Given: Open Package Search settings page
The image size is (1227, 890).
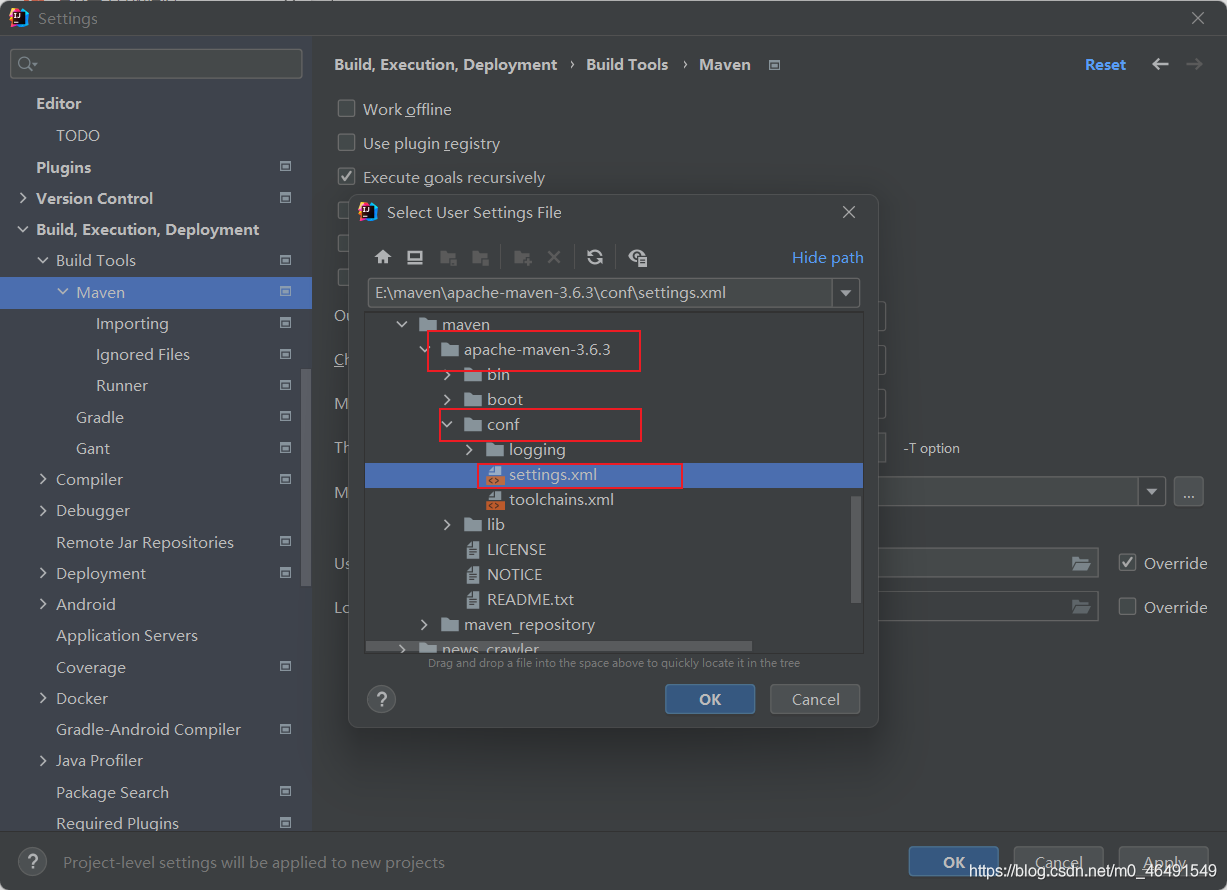Looking at the screenshot, I should [x=112, y=792].
